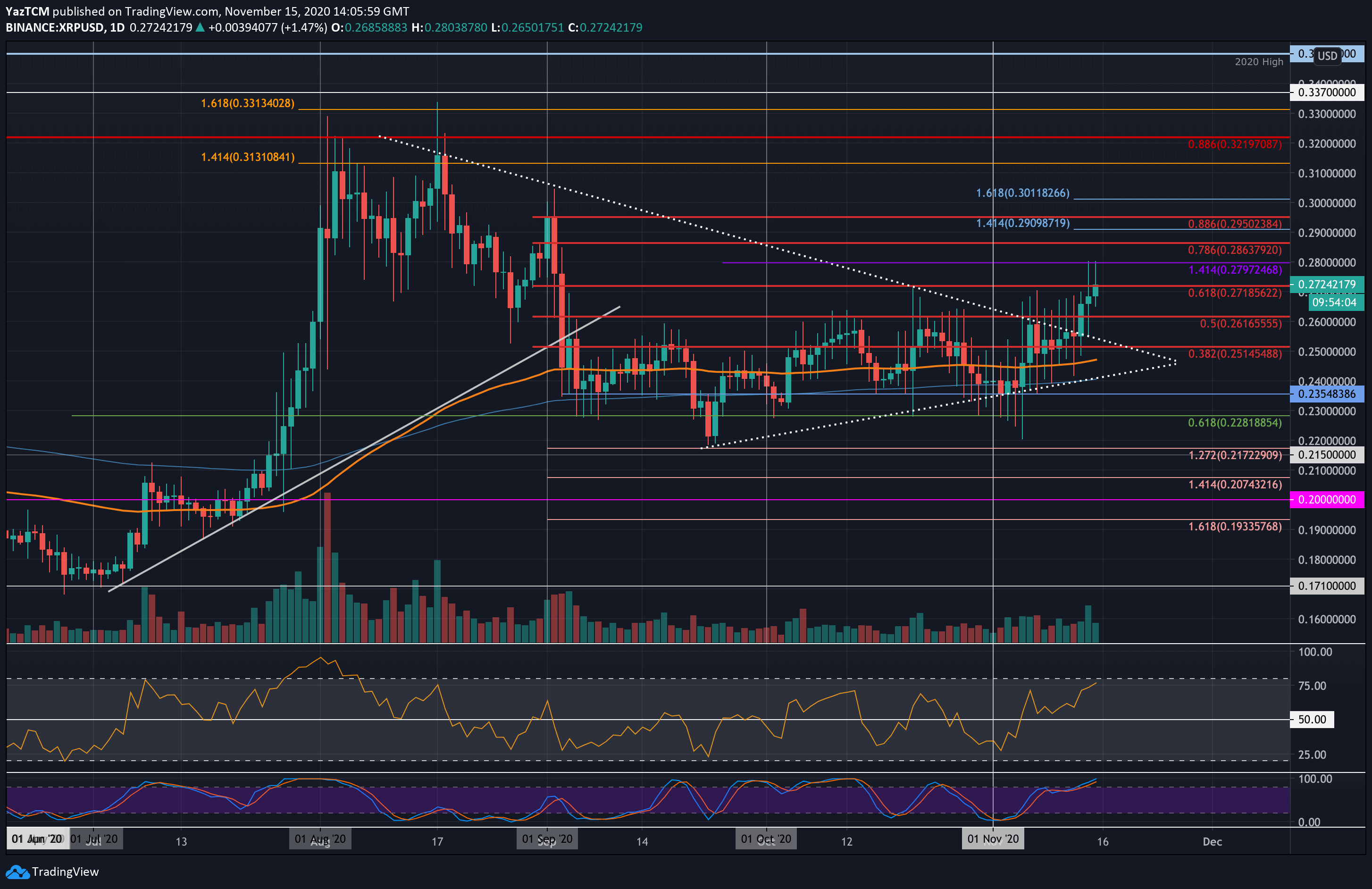Click the 1.414(0.20743216) extension label
This screenshot has width=1372, height=889.
(1235, 484)
